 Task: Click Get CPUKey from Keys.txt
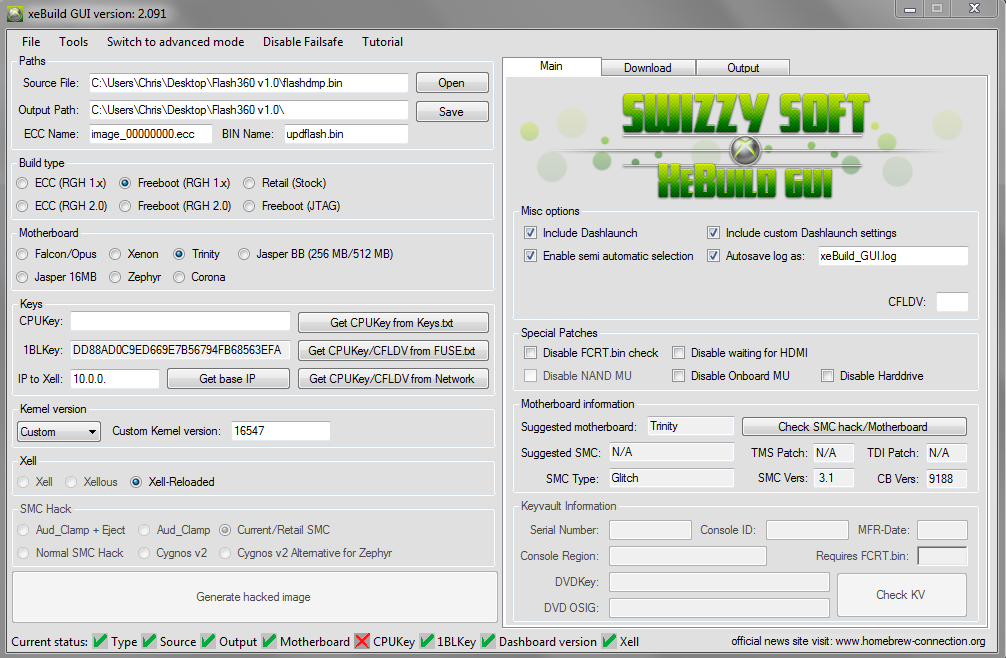[393, 323]
